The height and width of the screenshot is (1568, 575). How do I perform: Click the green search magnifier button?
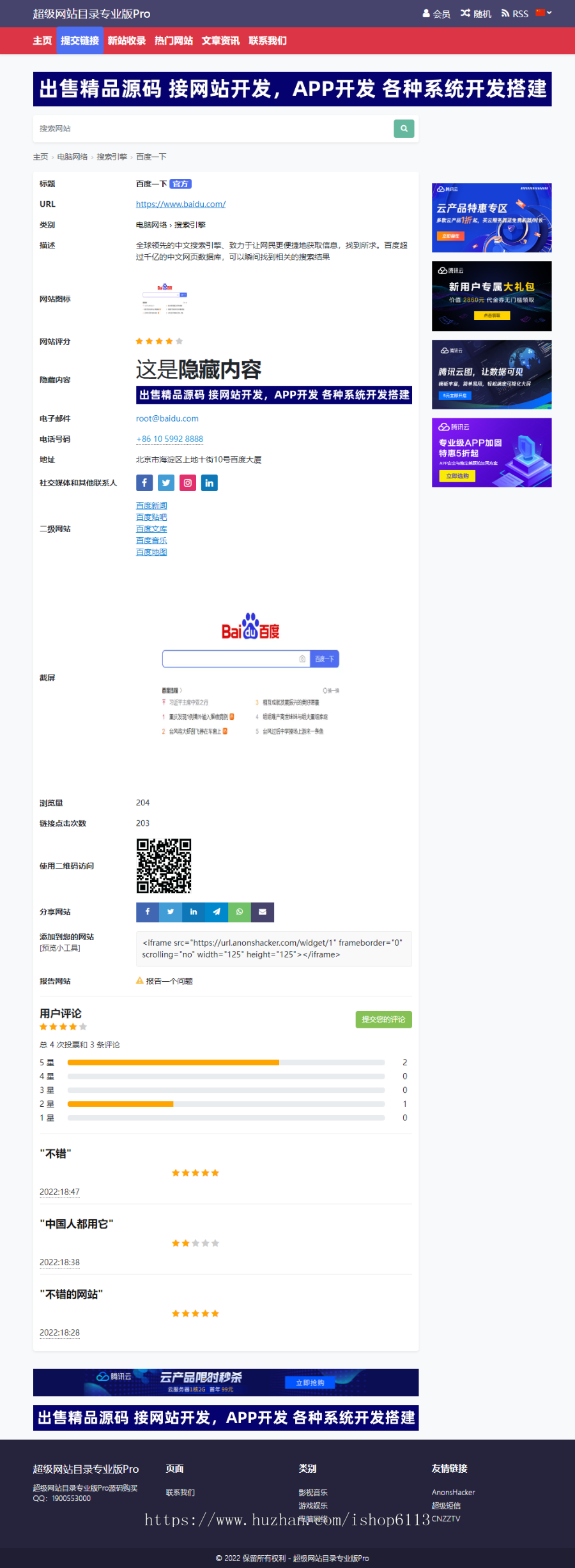pos(404,128)
